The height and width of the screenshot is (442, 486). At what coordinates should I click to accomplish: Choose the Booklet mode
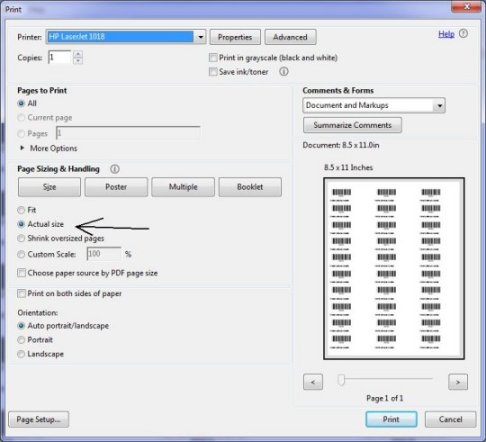(x=250, y=187)
